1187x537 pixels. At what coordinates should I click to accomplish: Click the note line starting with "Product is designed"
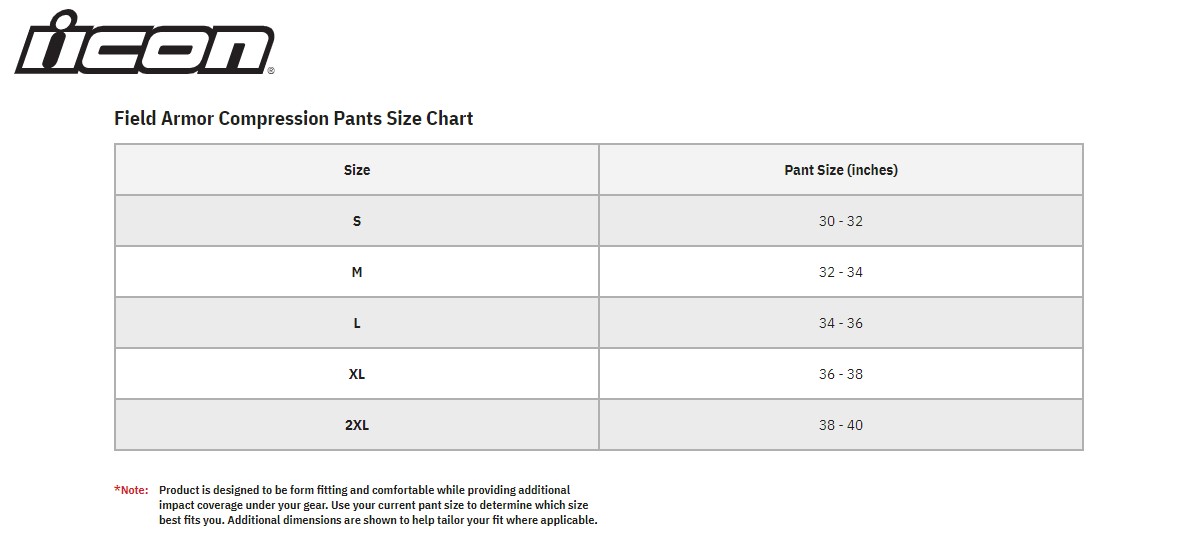[364, 490]
